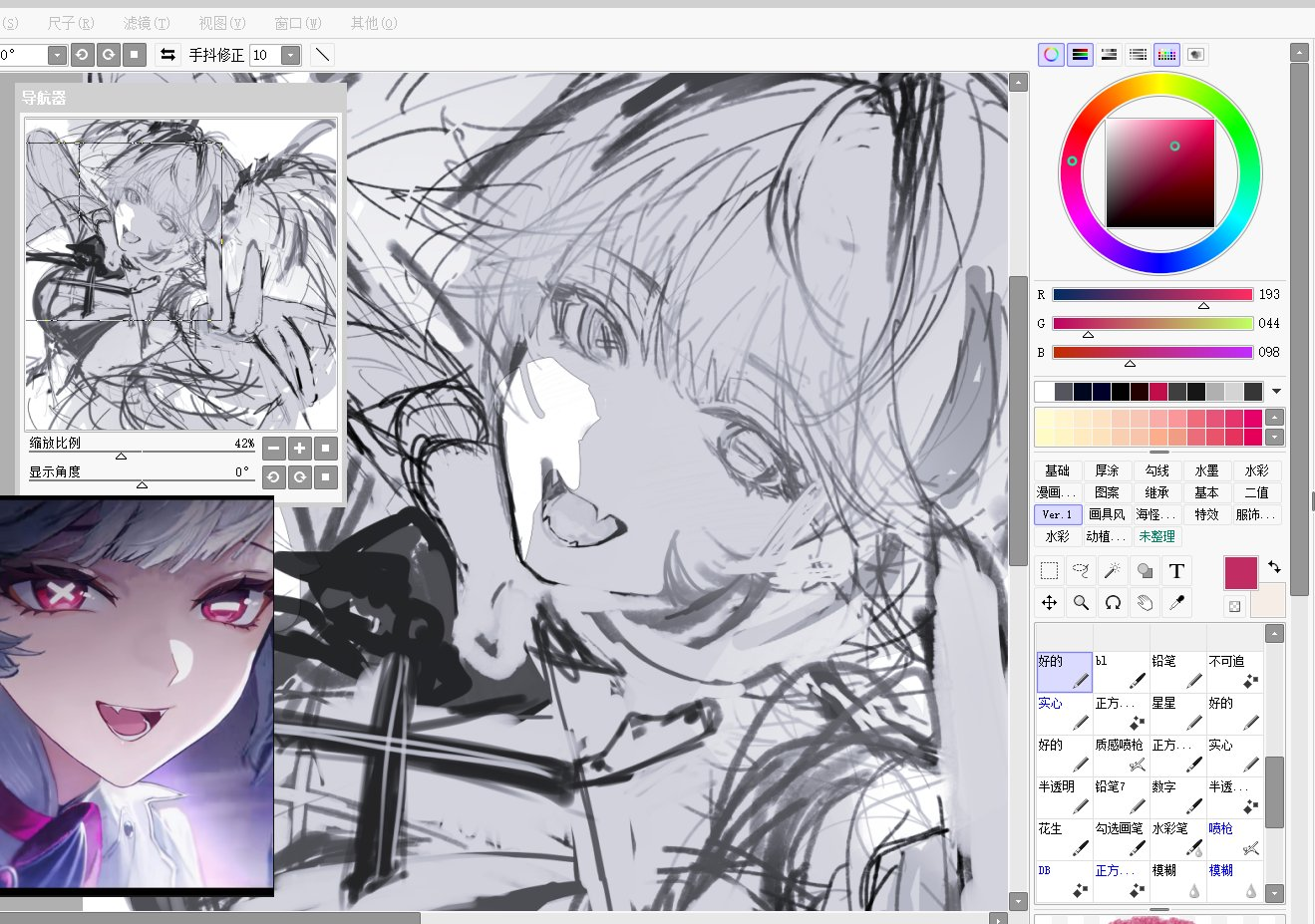Reset zoom in the Navigator panel
This screenshot has height=924, width=1315.
pyautogui.click(x=325, y=449)
